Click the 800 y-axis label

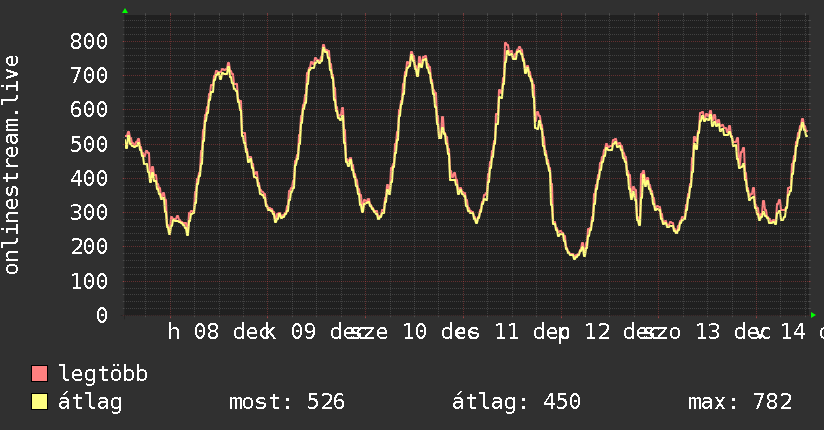[x=89, y=41]
